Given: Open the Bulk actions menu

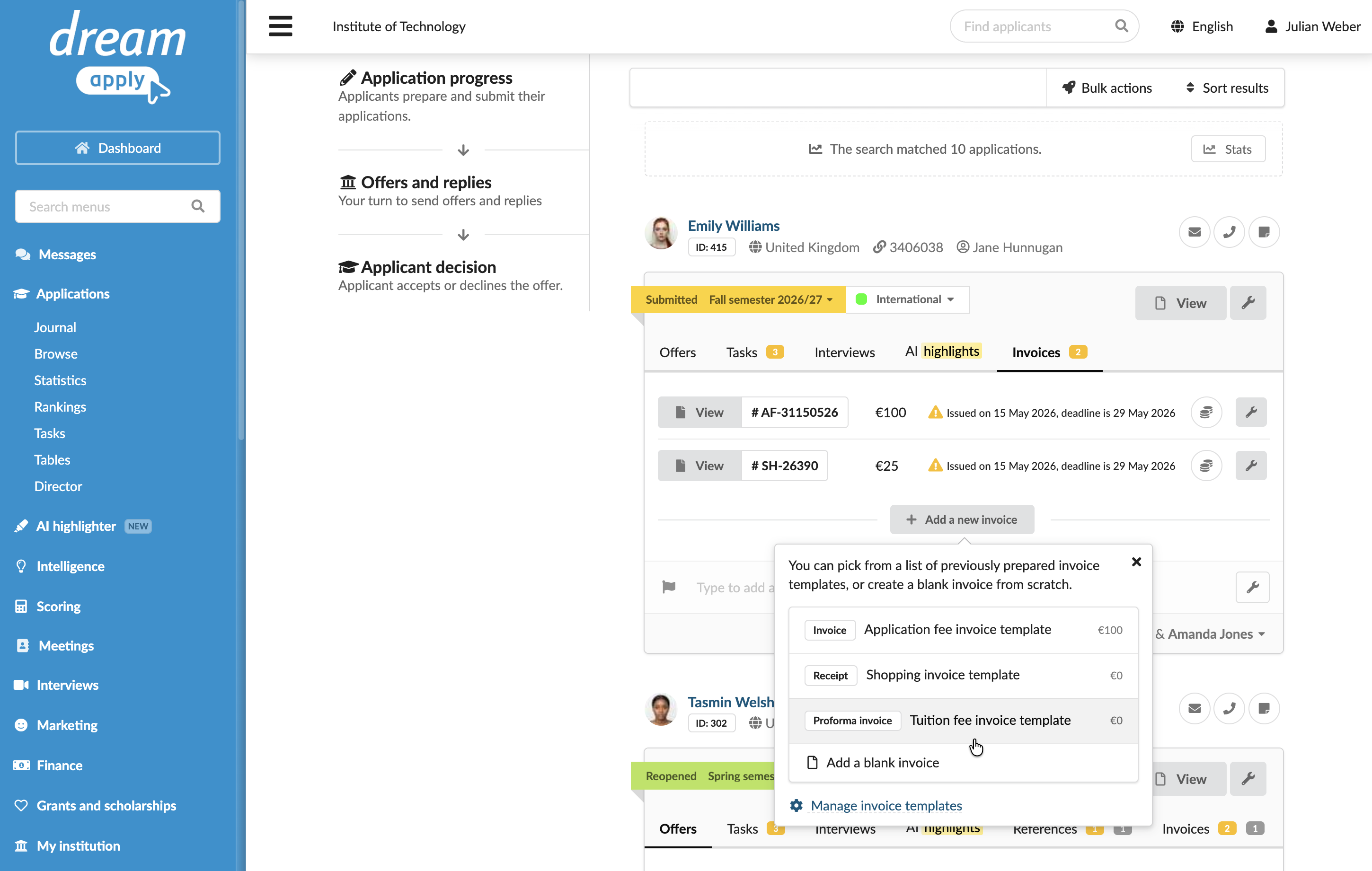Looking at the screenshot, I should 1106,88.
